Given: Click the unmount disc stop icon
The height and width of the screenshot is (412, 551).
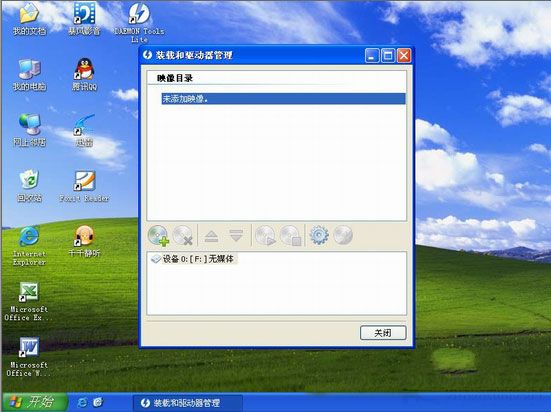Looking at the screenshot, I should pos(291,235).
